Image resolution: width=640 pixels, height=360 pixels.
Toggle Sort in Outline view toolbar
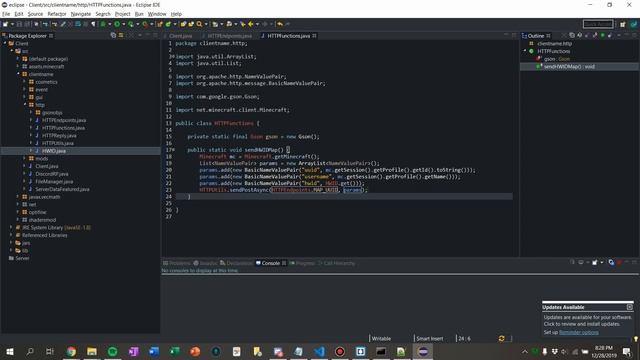[x=579, y=36]
